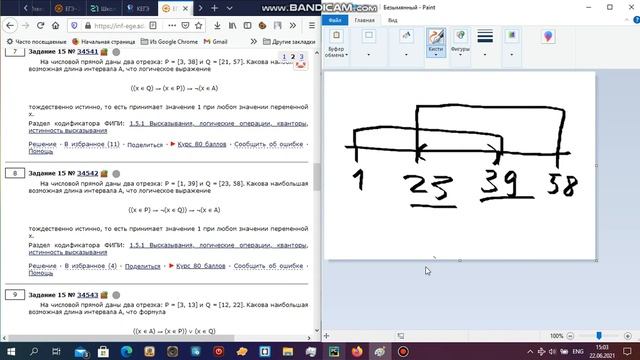Open the Shapes (Фигуры) gallery in Paint
The width and height of the screenshot is (640, 360).
(x=460, y=43)
